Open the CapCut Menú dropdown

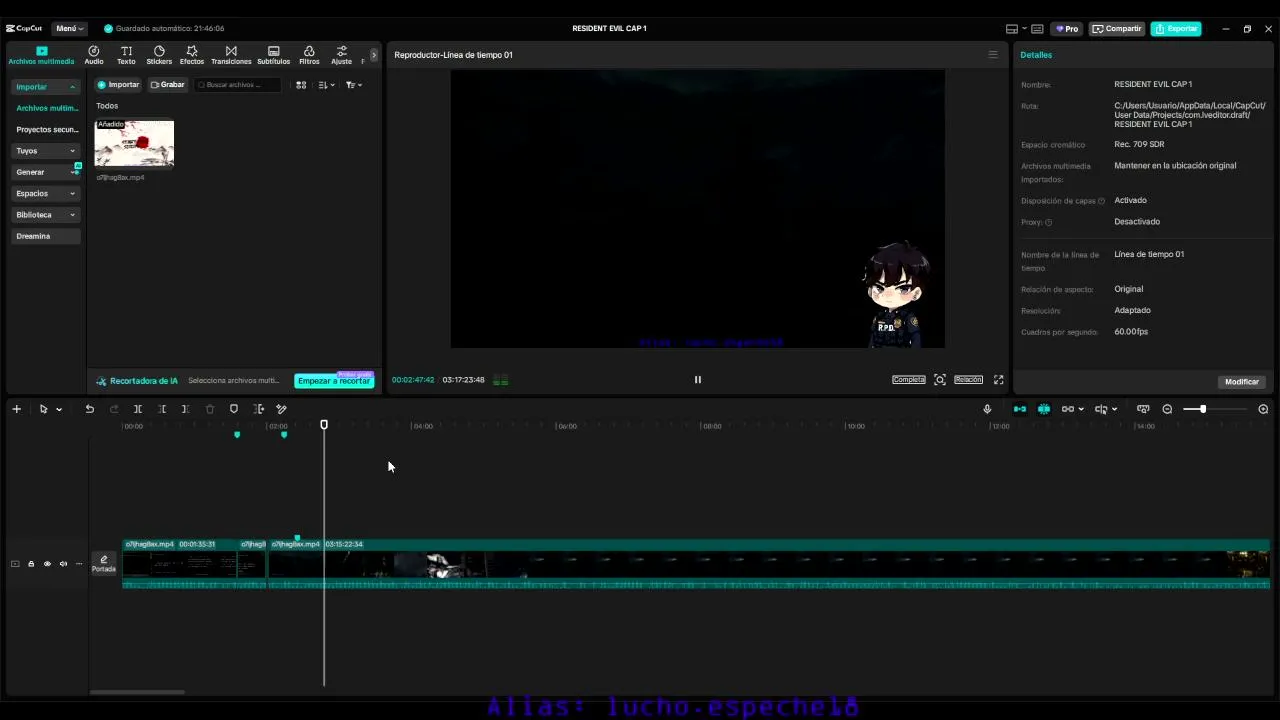(69, 29)
